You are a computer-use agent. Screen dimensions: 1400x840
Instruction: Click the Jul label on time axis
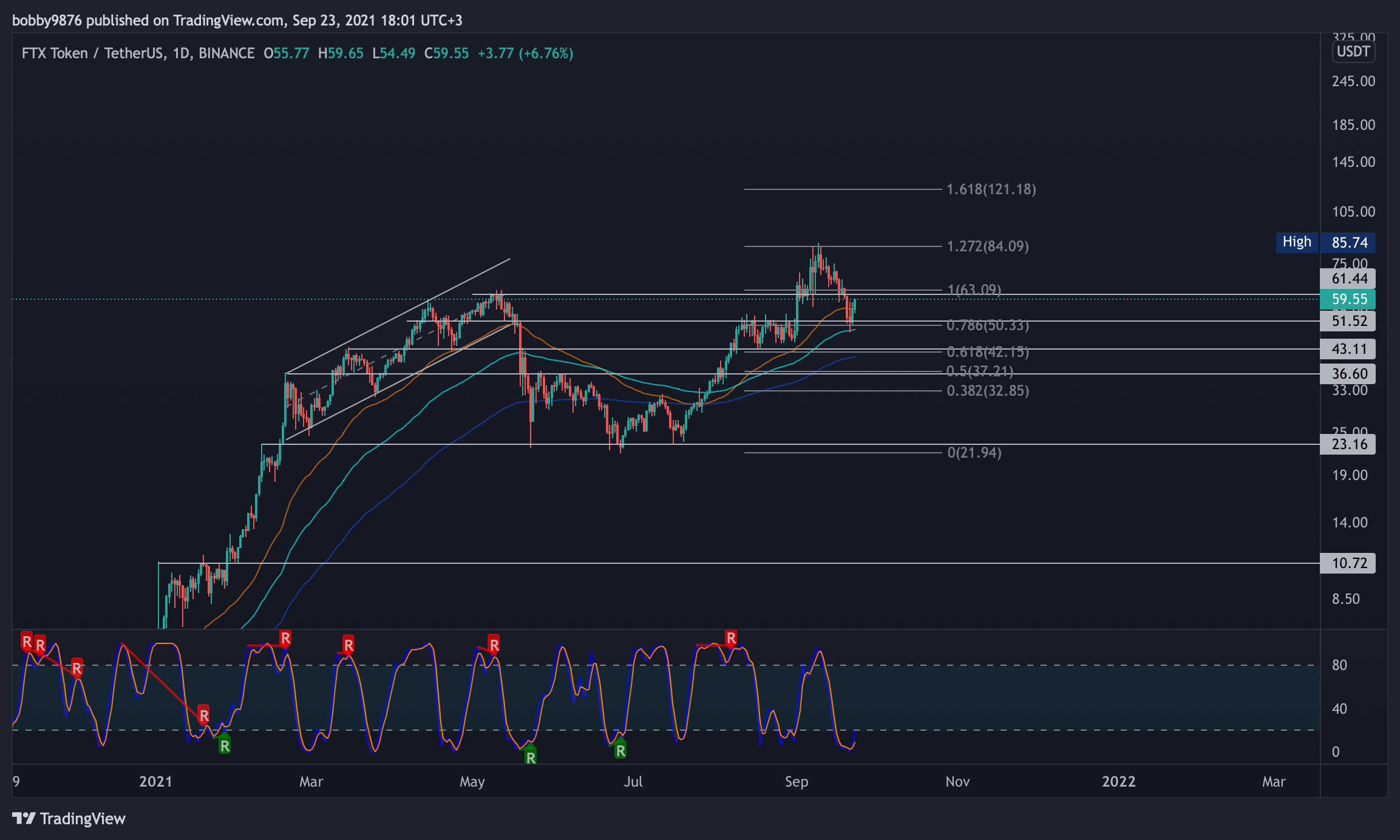point(633,782)
